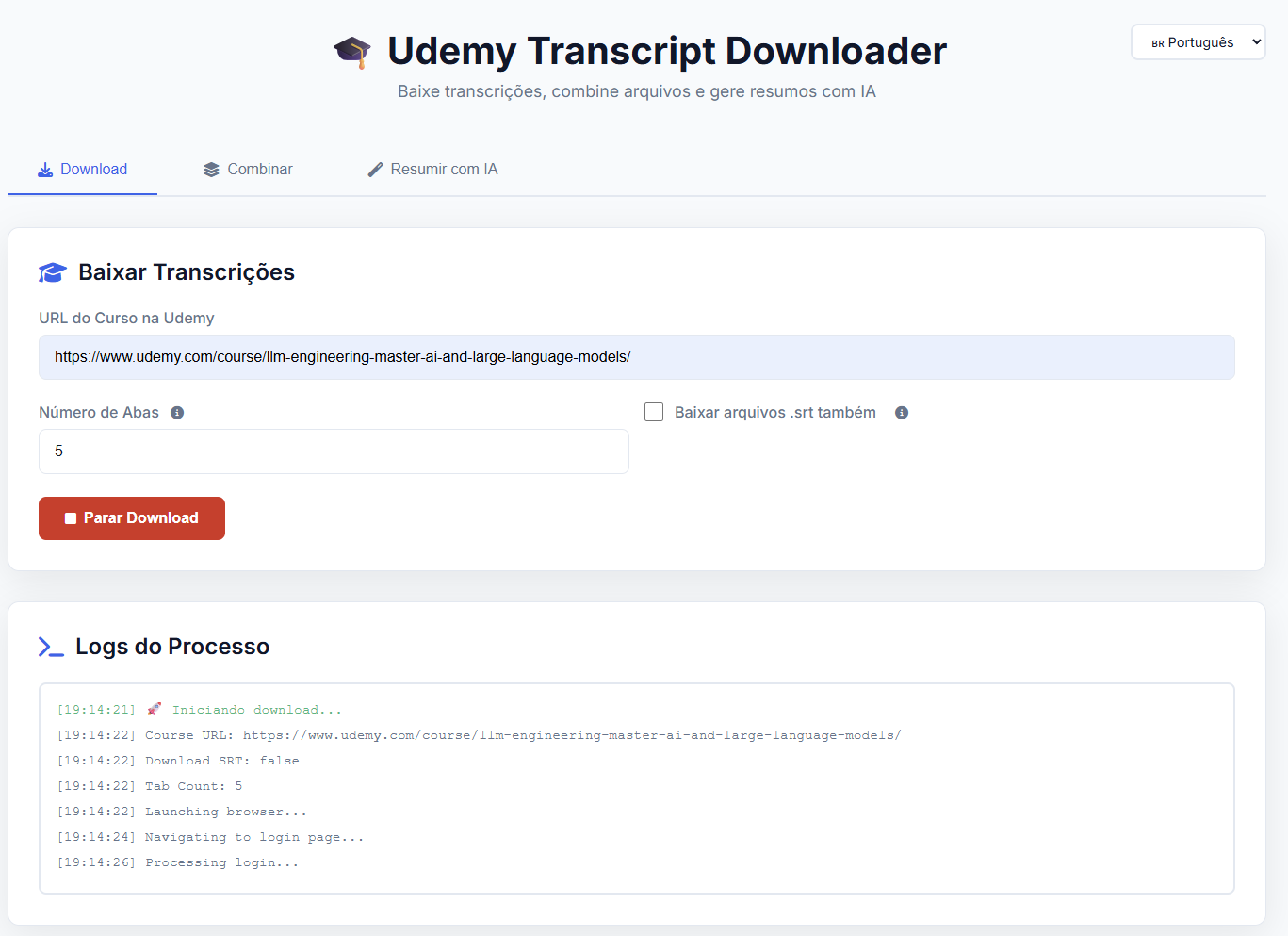Select the Número de Abas number field
The width and height of the screenshot is (1288, 936).
click(334, 452)
